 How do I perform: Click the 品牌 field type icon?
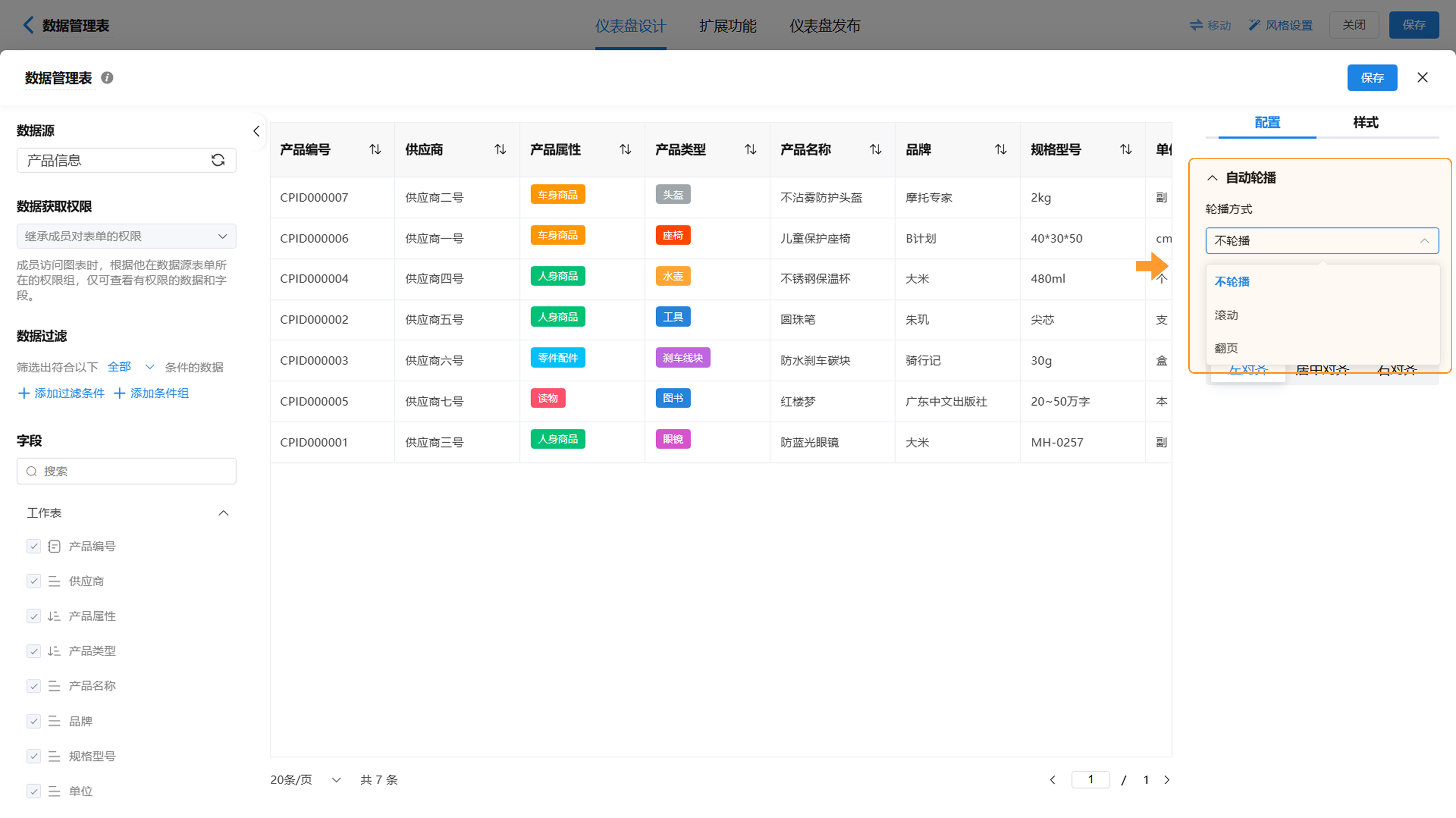[54, 721]
